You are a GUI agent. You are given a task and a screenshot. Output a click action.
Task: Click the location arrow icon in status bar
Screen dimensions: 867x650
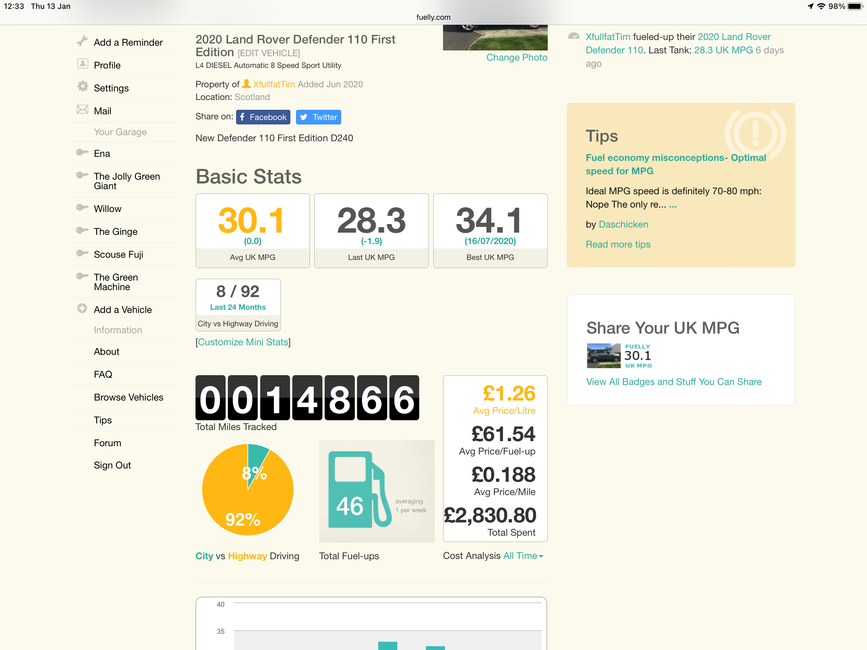pos(811,6)
